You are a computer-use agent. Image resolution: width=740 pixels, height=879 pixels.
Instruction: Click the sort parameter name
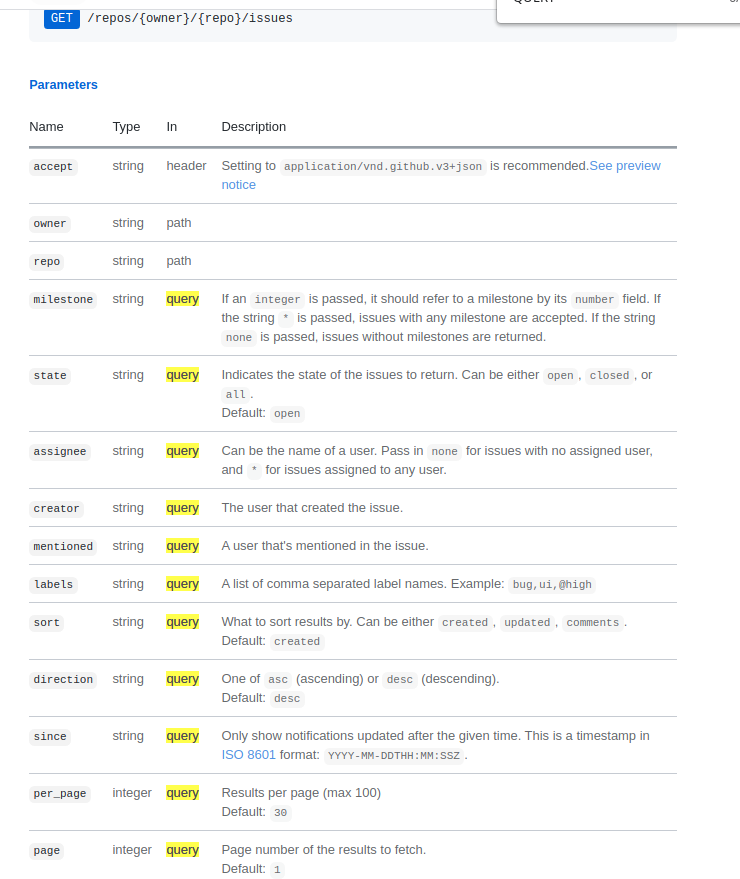pyautogui.click(x=47, y=623)
